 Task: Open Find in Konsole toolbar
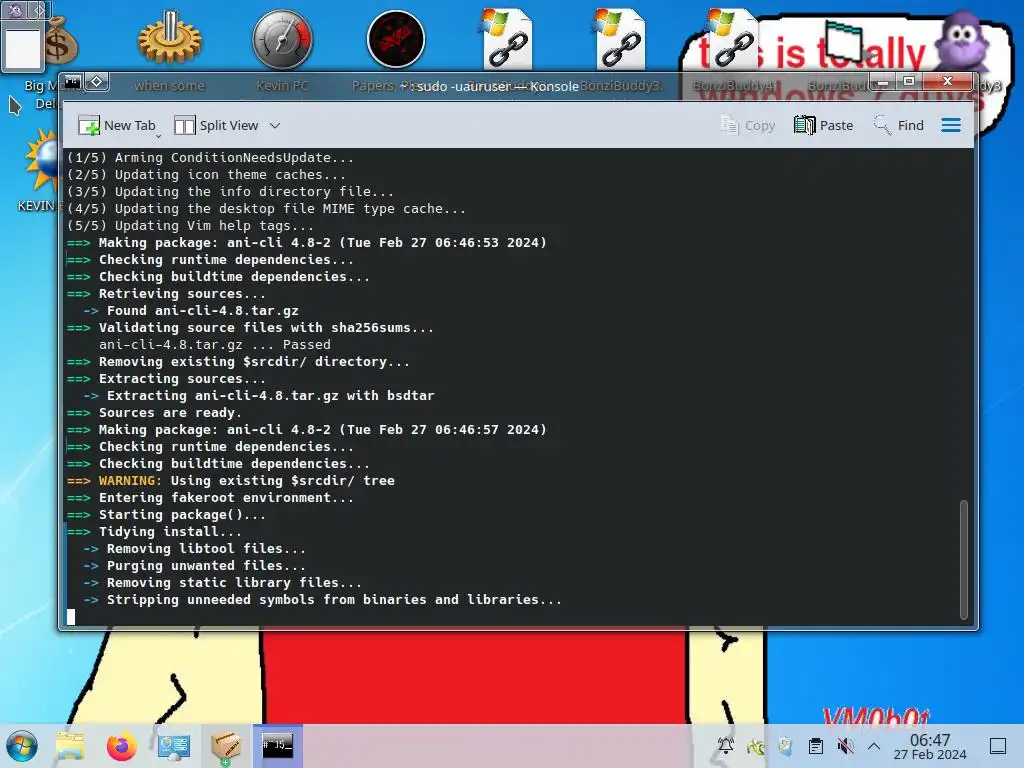click(x=899, y=125)
